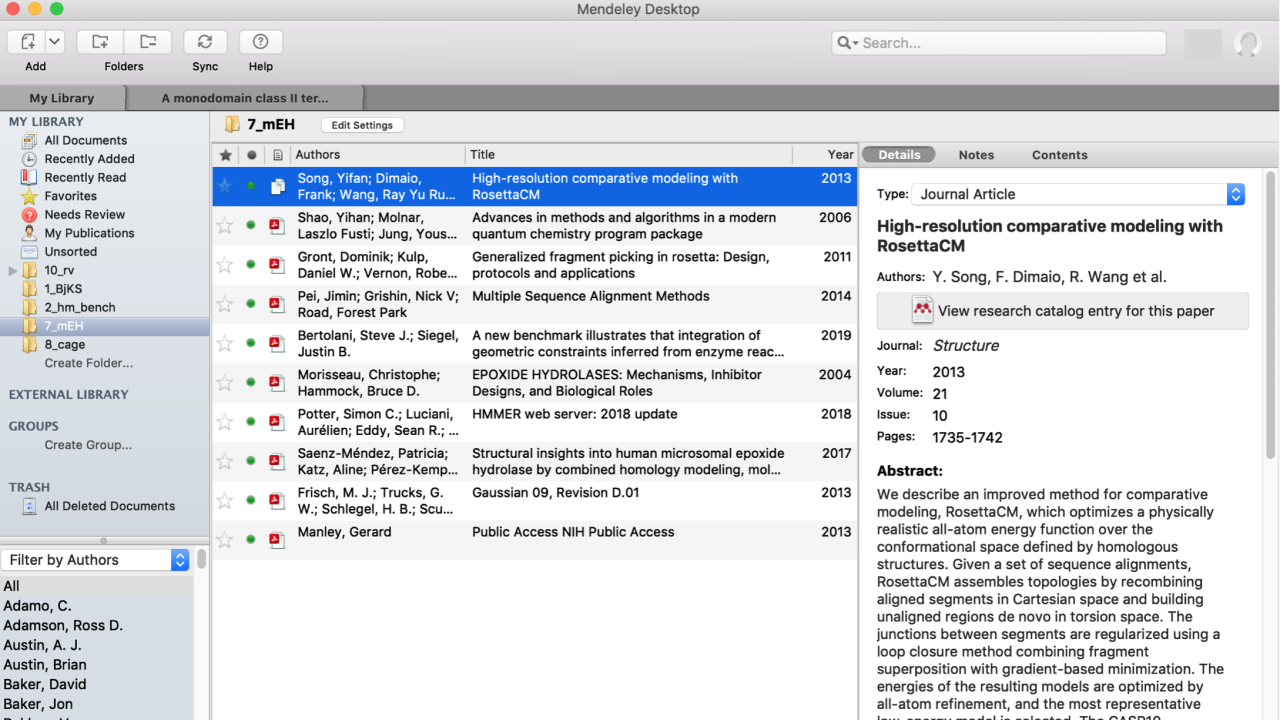The height and width of the screenshot is (720, 1280).
Task: Open PDF icon of Morisseau paper
Action: pyautogui.click(x=277, y=383)
